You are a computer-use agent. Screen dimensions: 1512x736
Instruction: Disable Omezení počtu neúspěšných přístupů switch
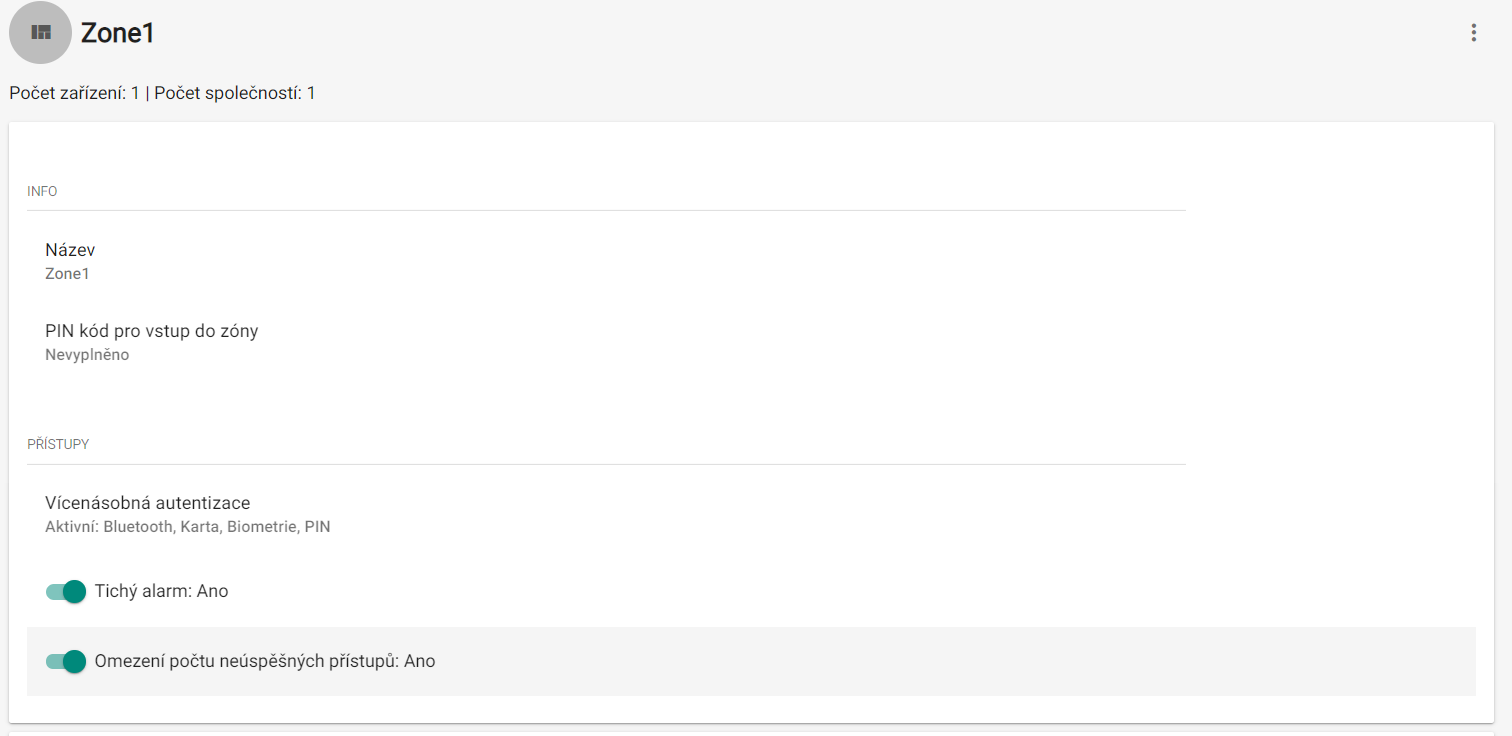point(66,661)
